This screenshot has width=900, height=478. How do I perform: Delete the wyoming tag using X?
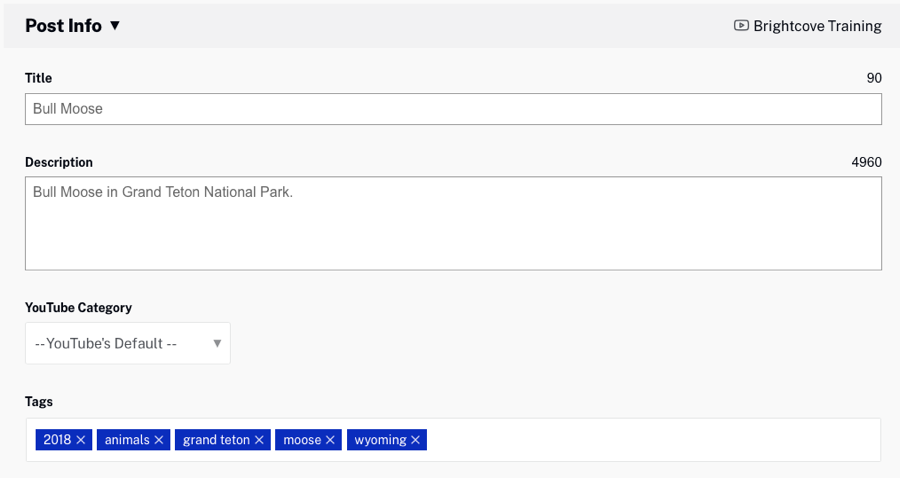(416, 440)
